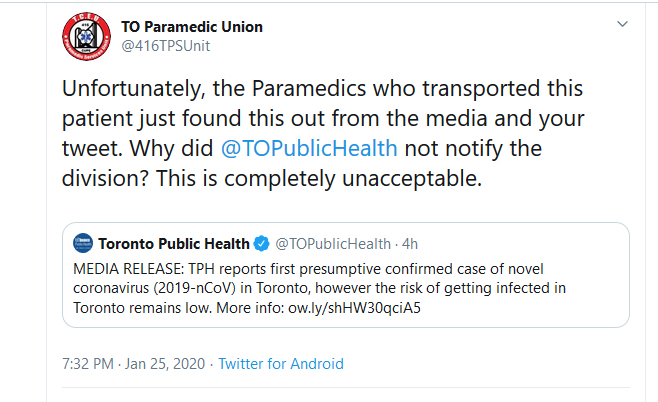
Task: Open the Twitter for Android source link
Action: 281,364
